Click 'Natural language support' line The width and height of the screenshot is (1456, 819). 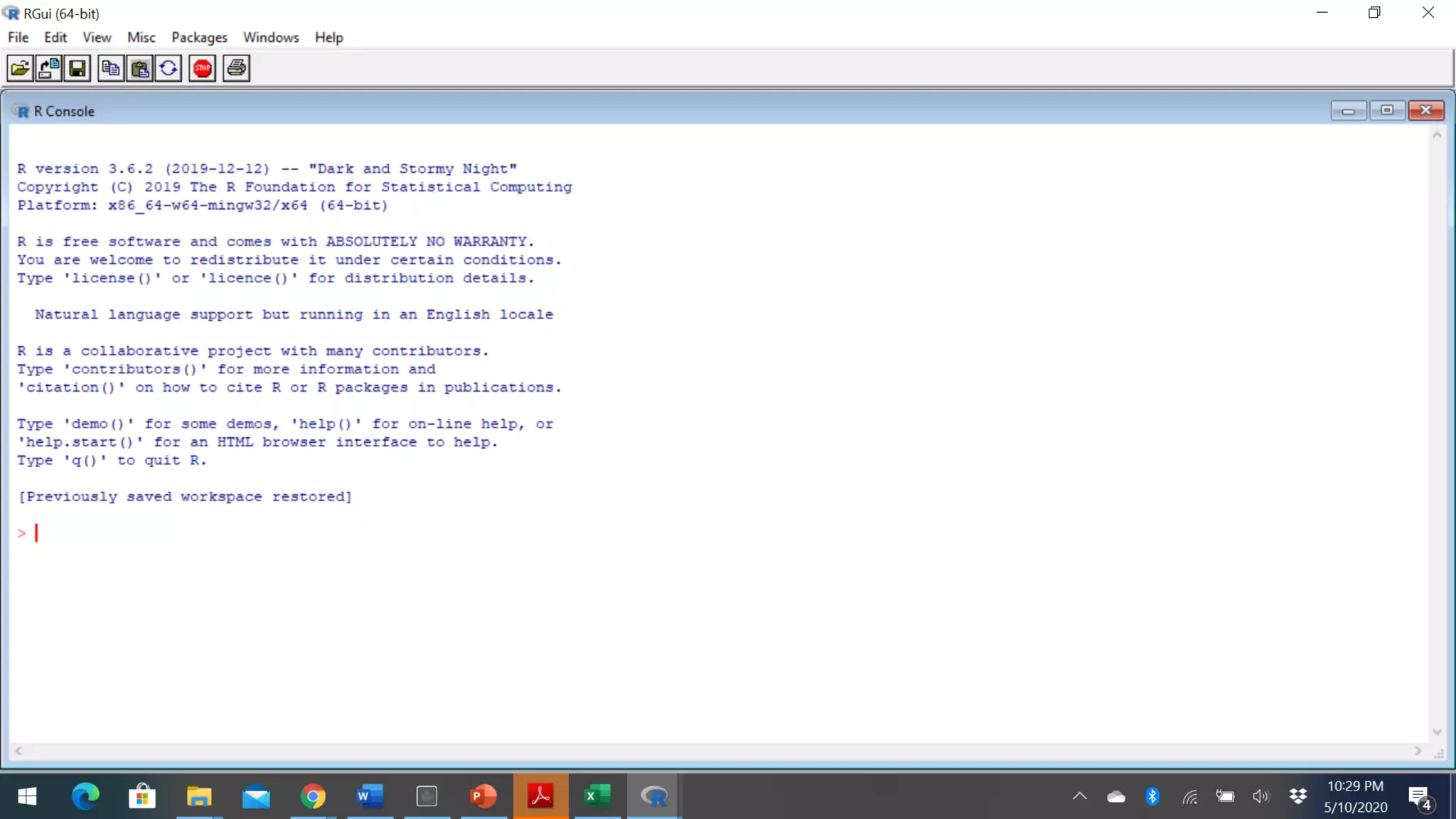(x=294, y=314)
